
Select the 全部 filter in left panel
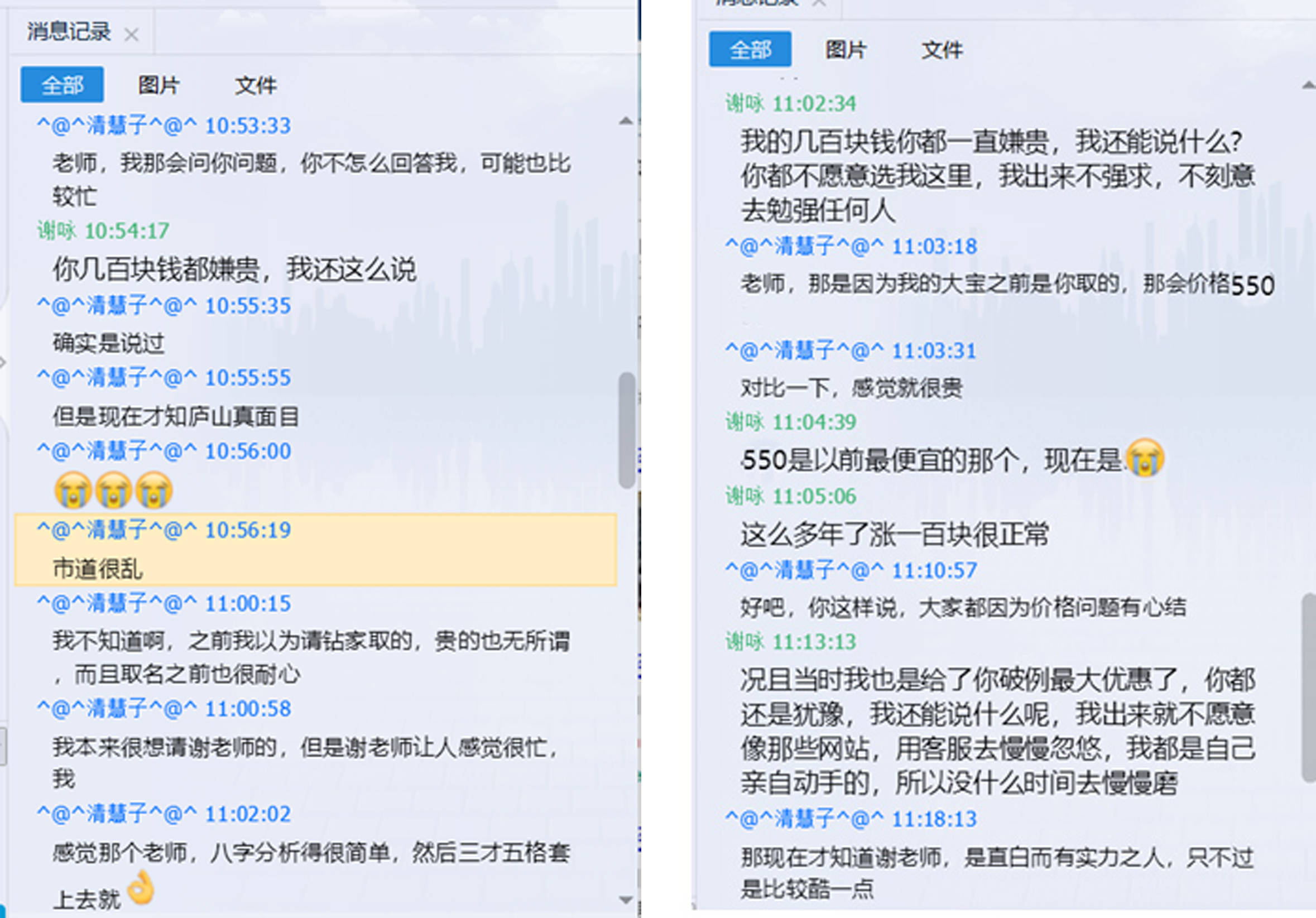62,85
